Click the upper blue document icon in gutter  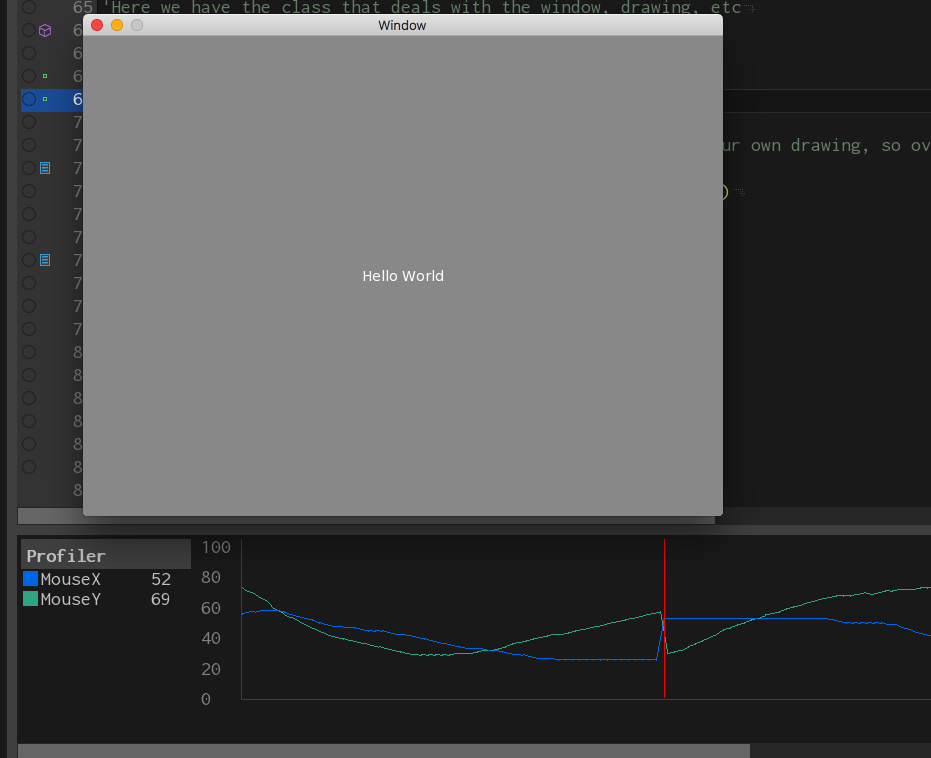click(44, 168)
